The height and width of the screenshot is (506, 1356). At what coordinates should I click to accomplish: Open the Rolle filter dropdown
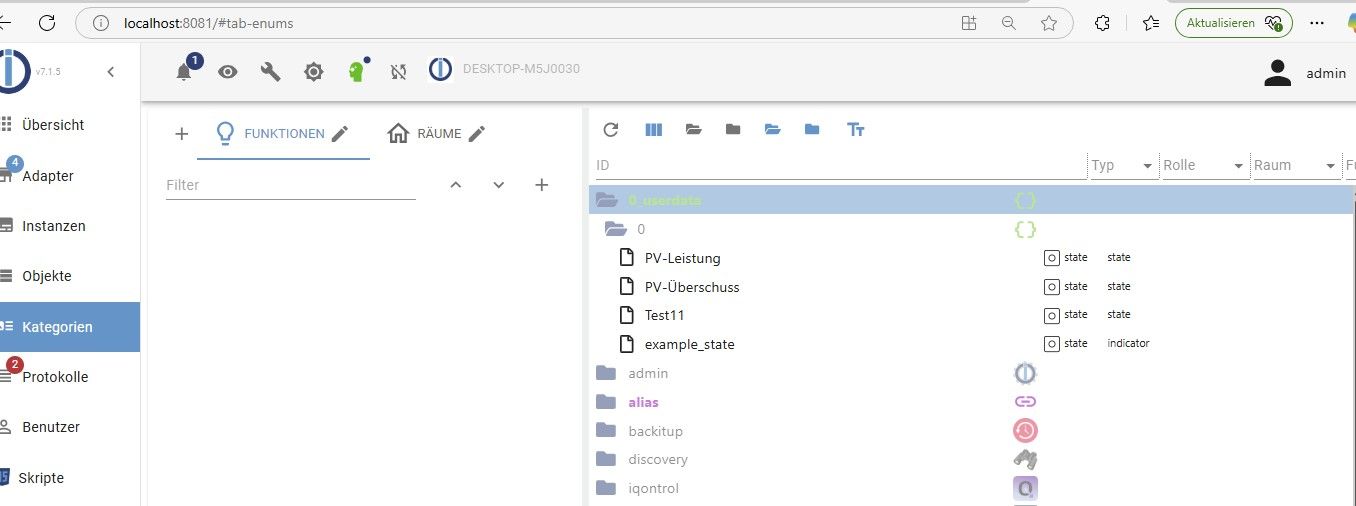(1239, 166)
